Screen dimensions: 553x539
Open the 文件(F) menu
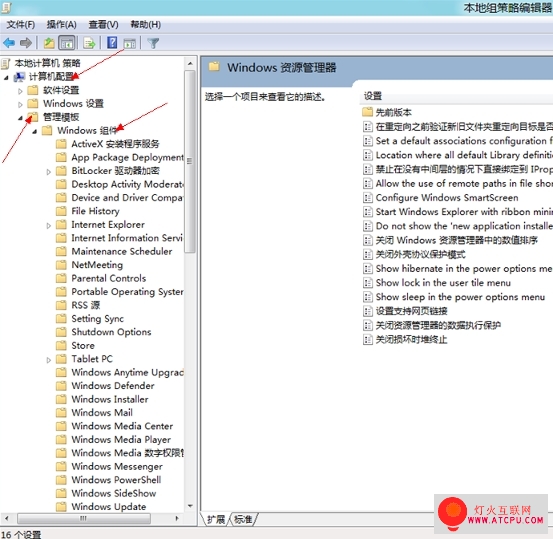pyautogui.click(x=20, y=25)
